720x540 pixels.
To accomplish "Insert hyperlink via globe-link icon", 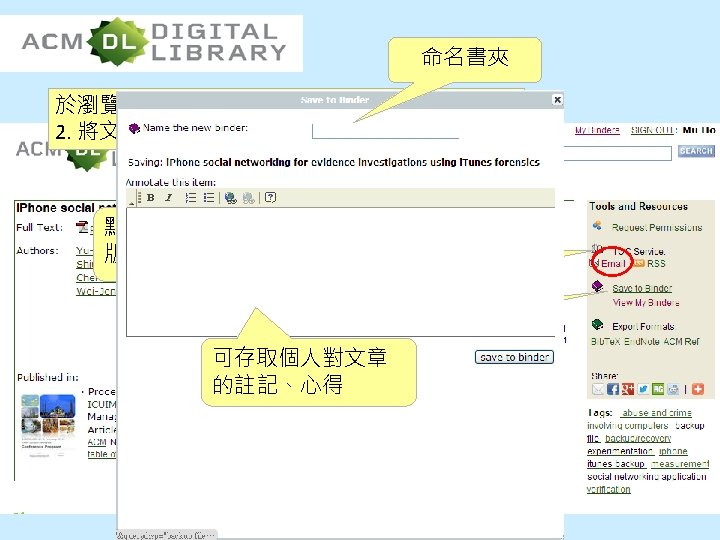I will coord(231,198).
